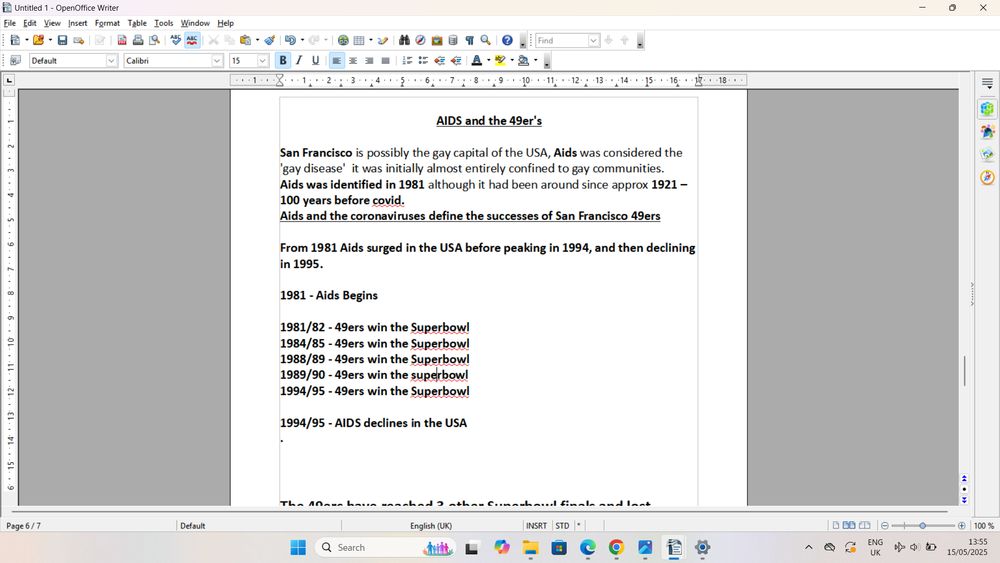Open sidebar Navigator compass icon
Viewport: 1000px width, 563px height.
[x=987, y=177]
